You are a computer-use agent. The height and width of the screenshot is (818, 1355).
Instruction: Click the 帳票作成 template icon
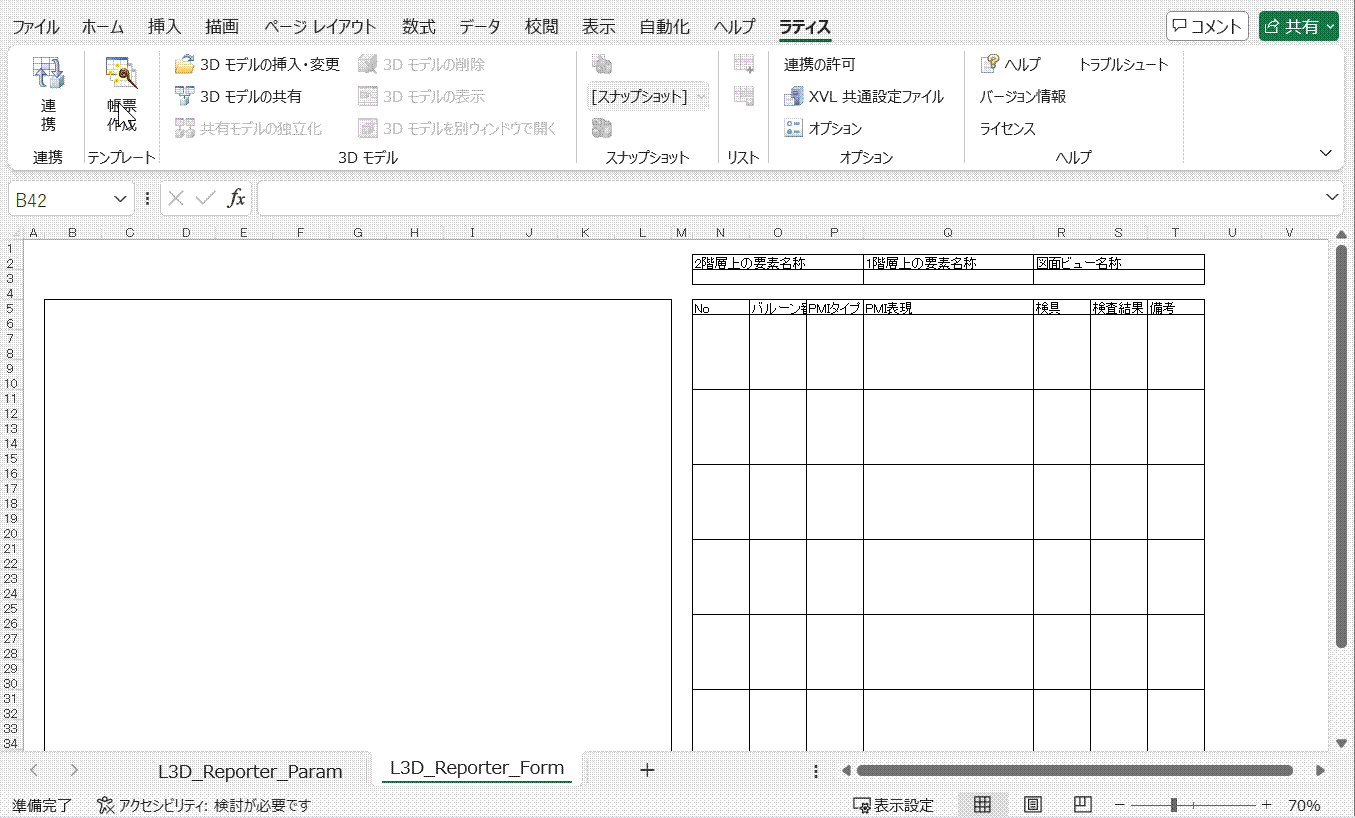pos(122,96)
